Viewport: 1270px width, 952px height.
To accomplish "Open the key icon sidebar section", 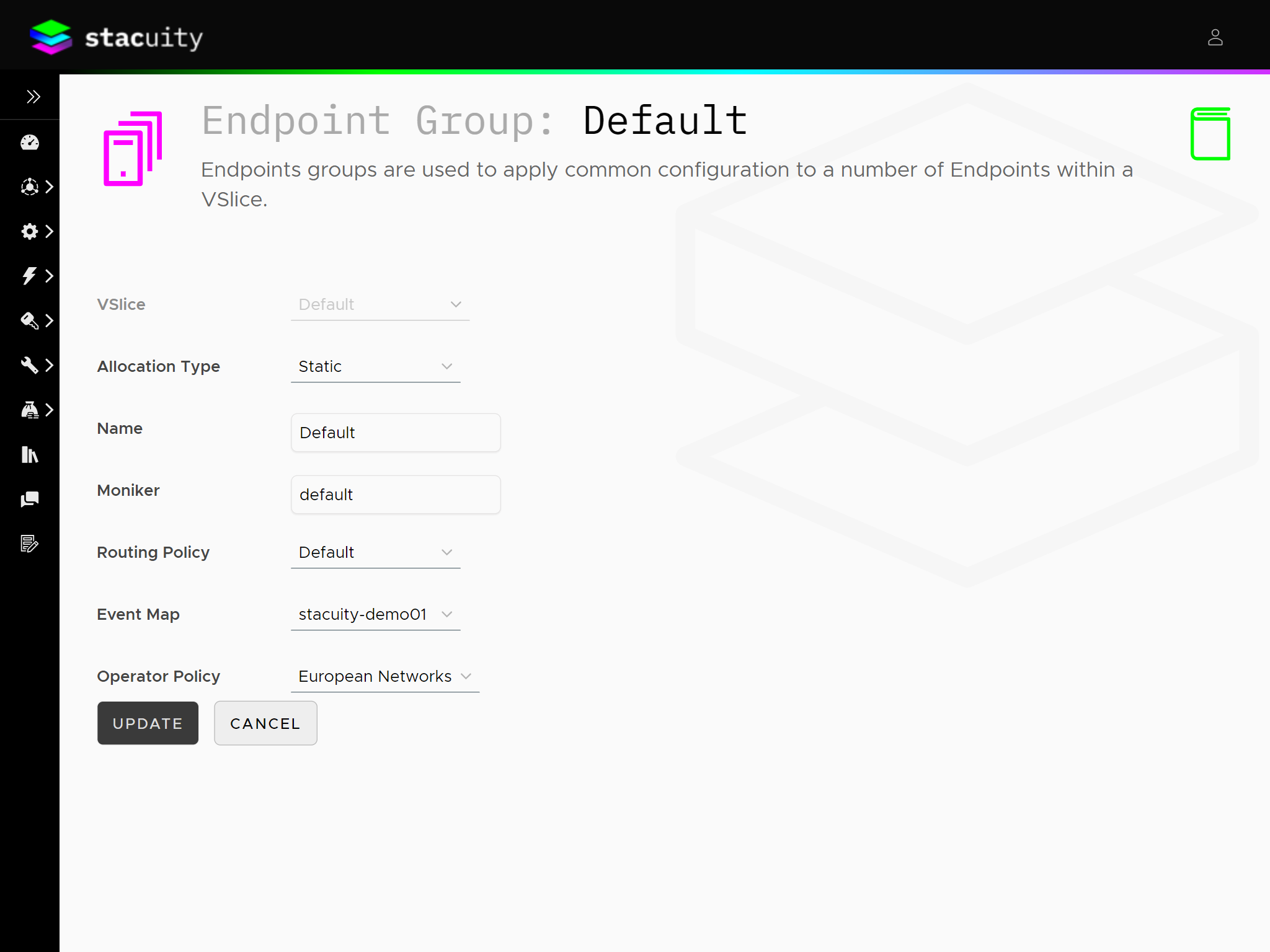I will click(x=30, y=320).
